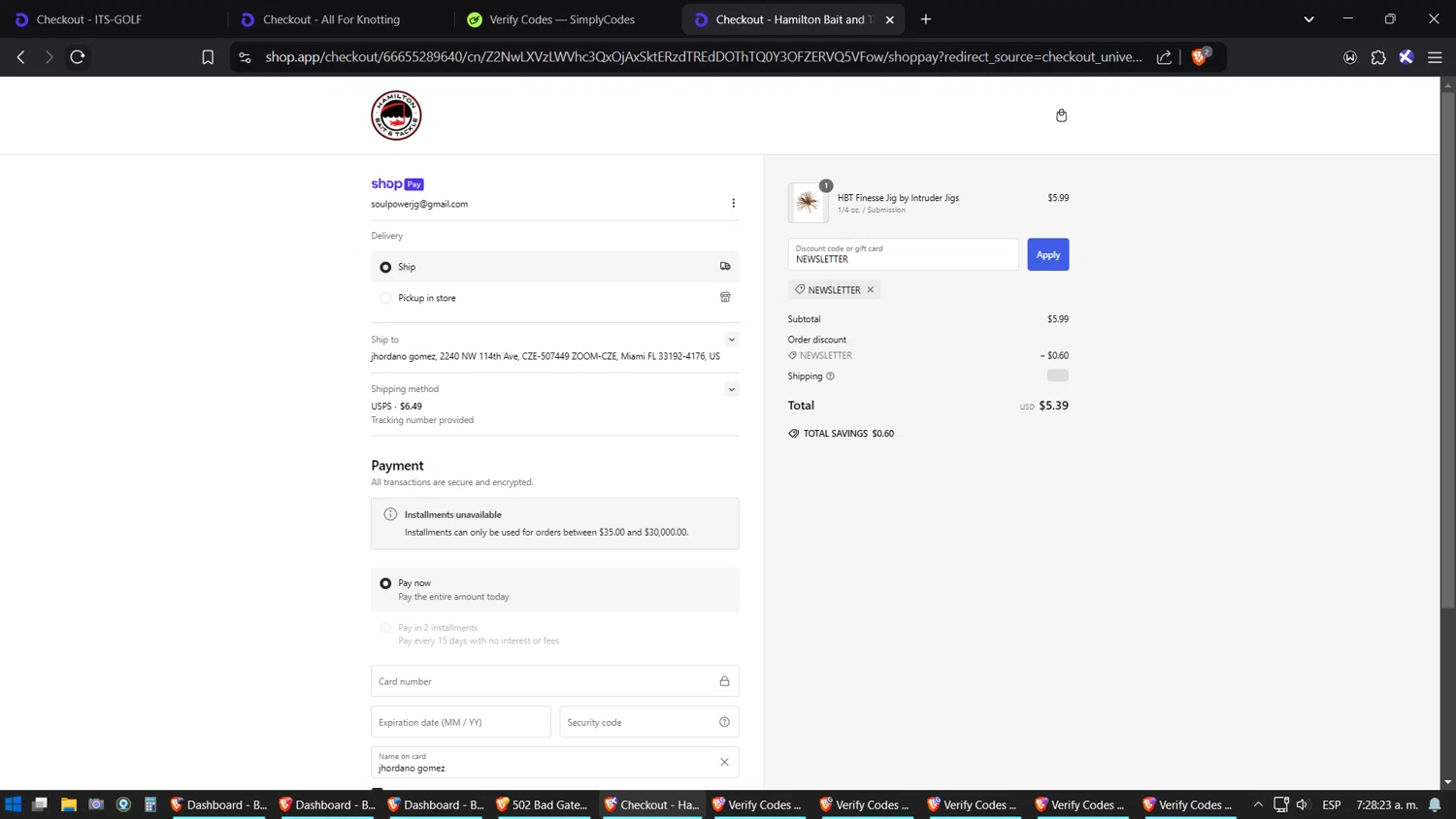Click TOTAL SAVINGS $0.60 text
The image size is (1456, 819).
click(x=849, y=434)
